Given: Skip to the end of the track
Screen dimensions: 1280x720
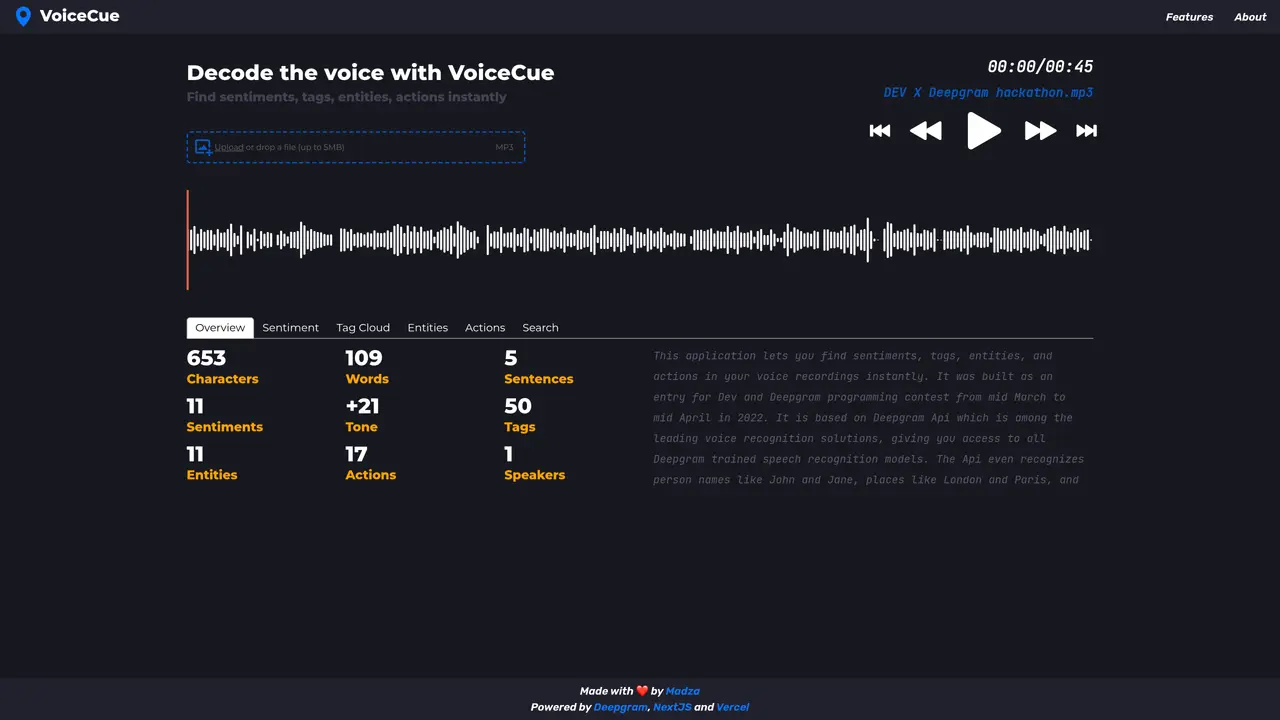Looking at the screenshot, I should point(1087,131).
